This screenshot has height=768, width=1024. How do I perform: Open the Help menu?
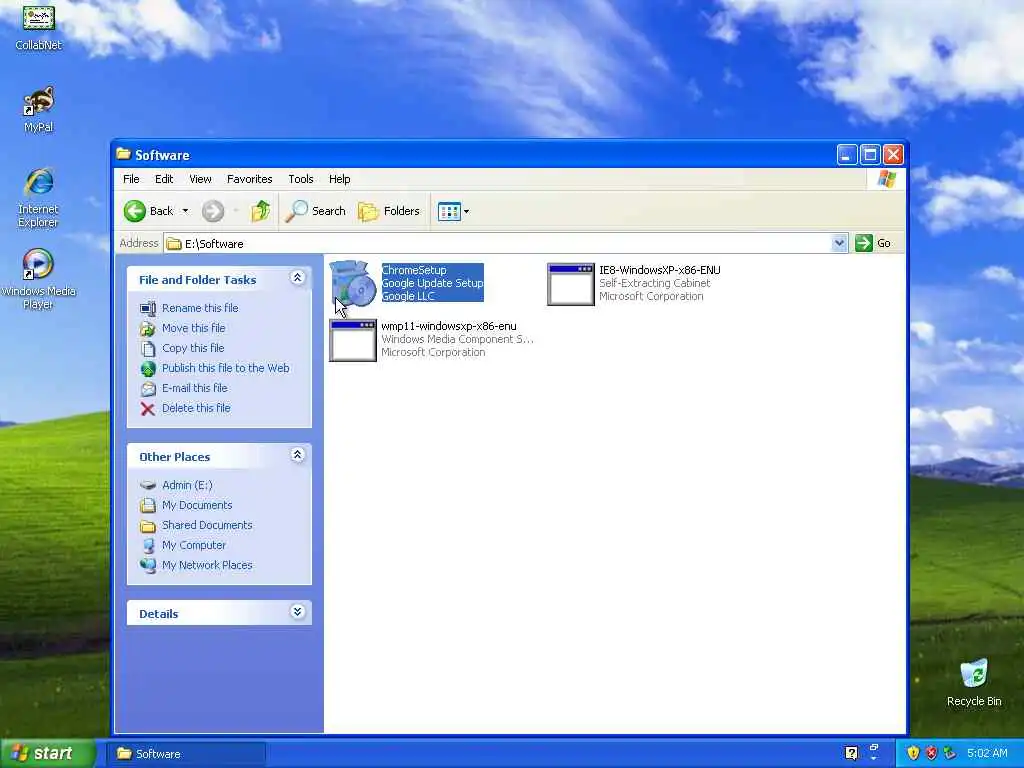(x=339, y=179)
